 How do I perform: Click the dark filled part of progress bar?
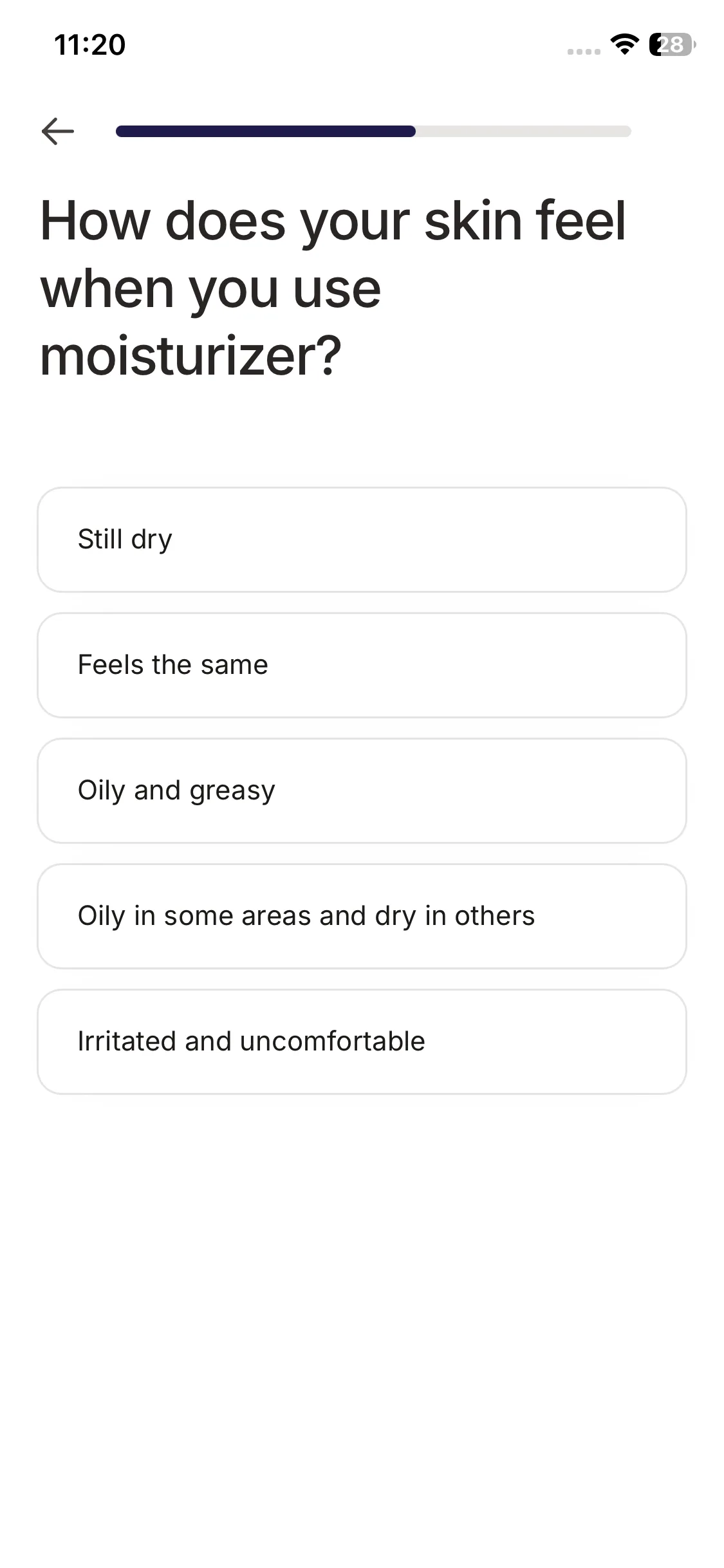pos(265,131)
